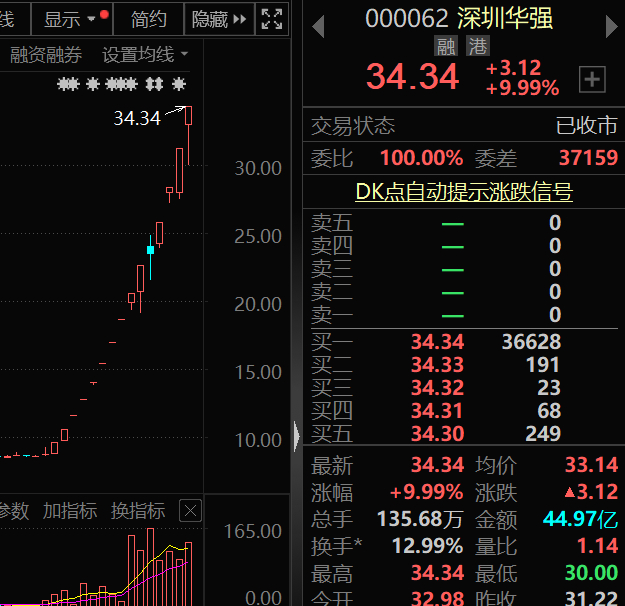Click the 港 Hong Kong connect badge
Viewport: 625px width, 606px height.
478,46
